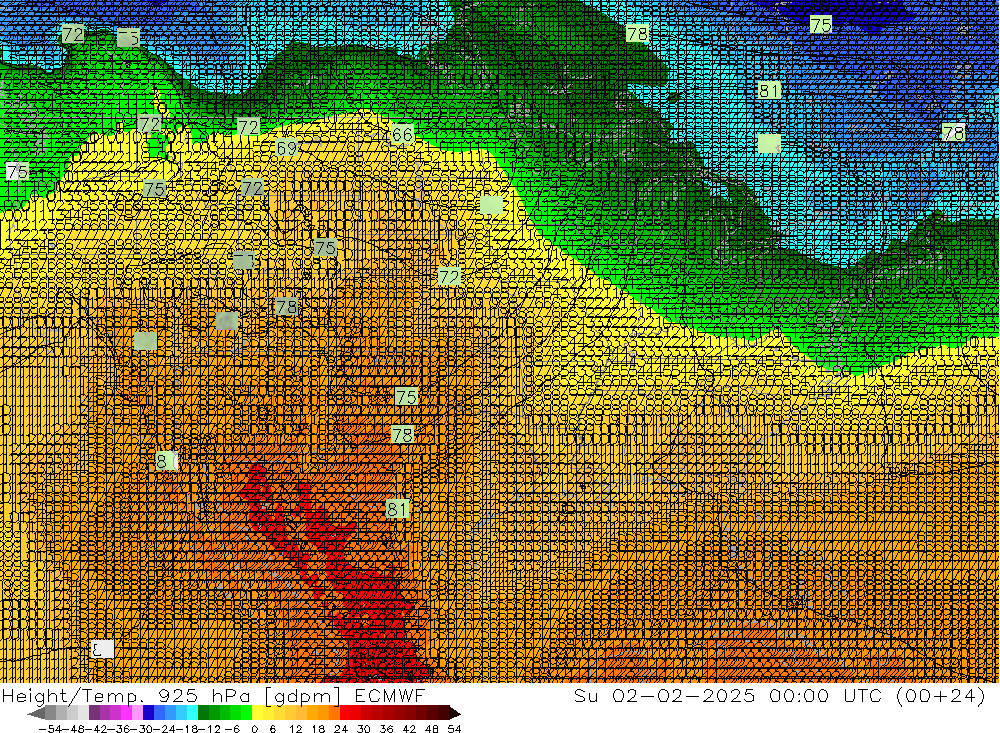
Task: Pick the bright red swatch above the 24 label
Action: (x=345, y=713)
